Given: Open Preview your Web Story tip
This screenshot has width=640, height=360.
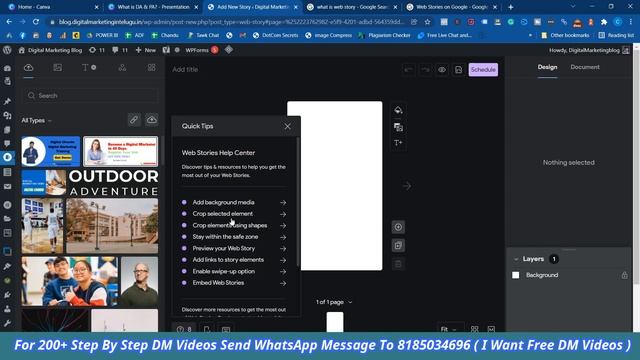Looking at the screenshot, I should pos(234,248).
